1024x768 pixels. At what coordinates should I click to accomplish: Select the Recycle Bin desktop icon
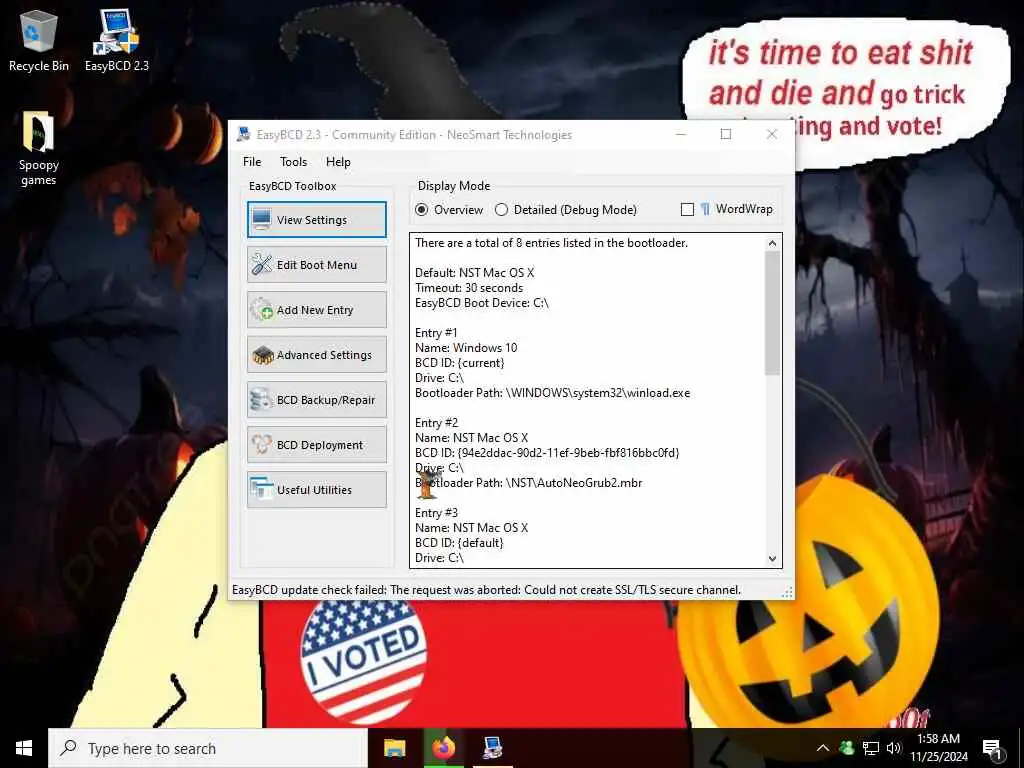click(39, 40)
